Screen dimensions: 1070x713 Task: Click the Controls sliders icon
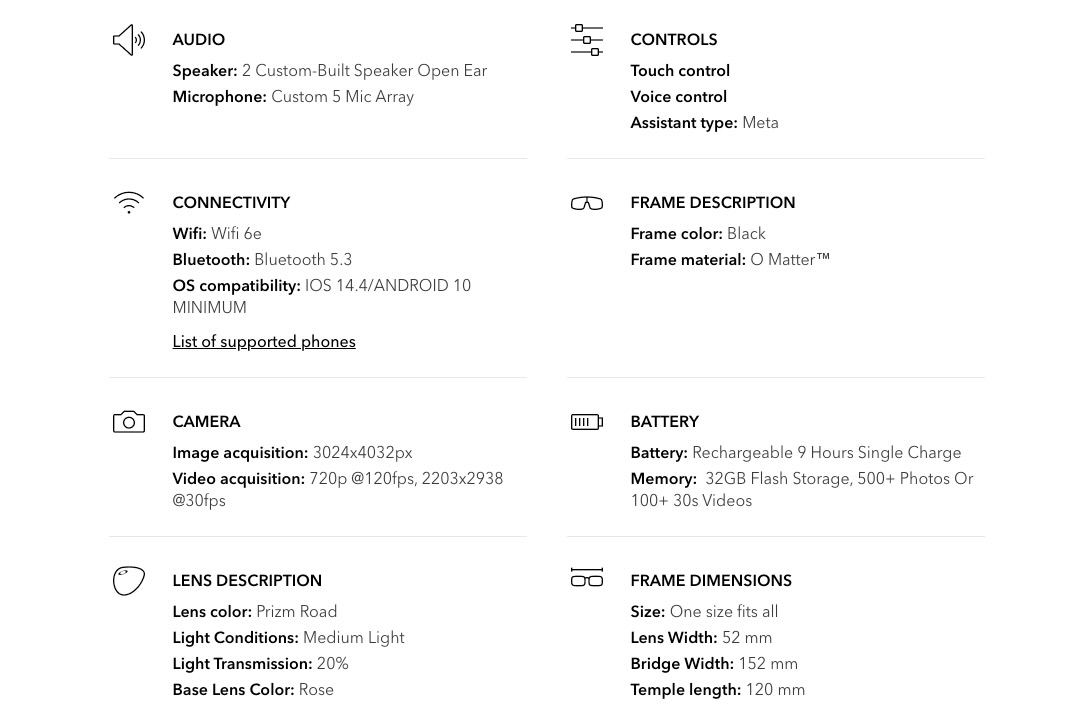coord(587,40)
